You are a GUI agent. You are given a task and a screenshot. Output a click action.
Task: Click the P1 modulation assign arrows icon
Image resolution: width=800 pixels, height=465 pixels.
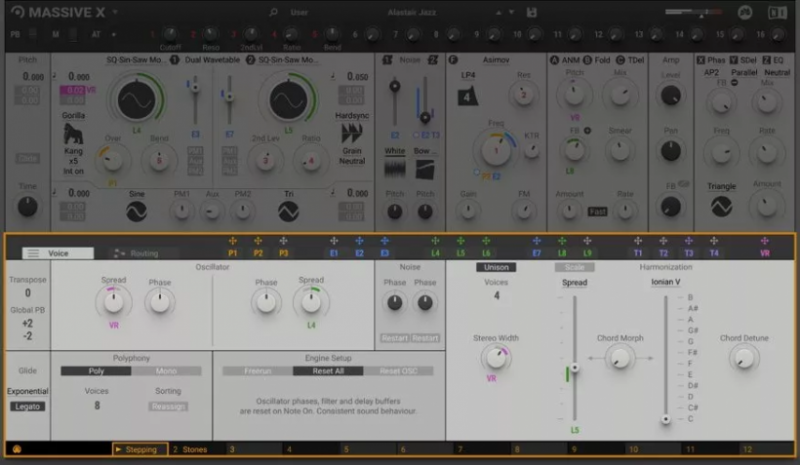pyautogui.click(x=233, y=241)
